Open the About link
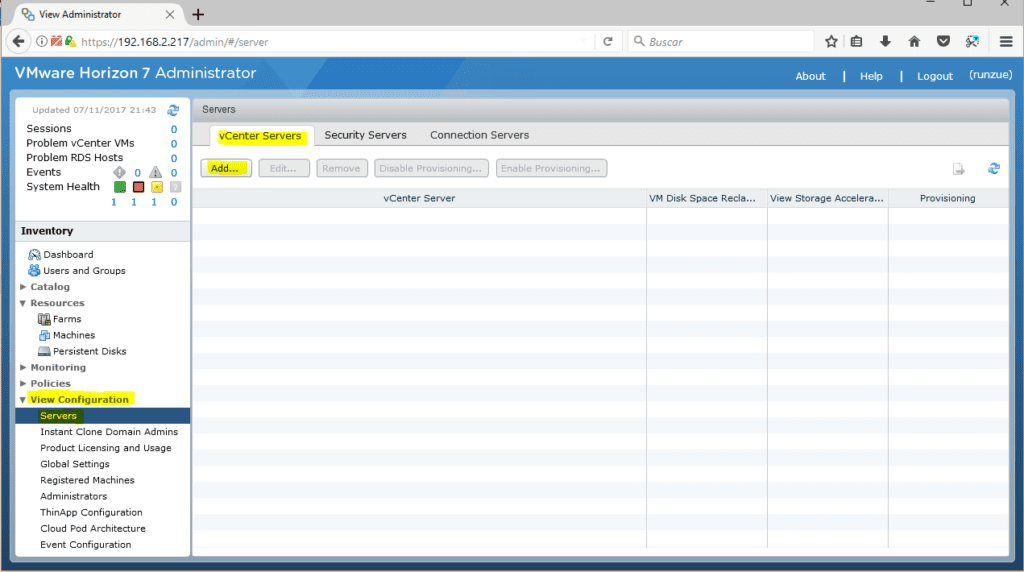Viewport: 1024px width, 572px height. click(810, 76)
